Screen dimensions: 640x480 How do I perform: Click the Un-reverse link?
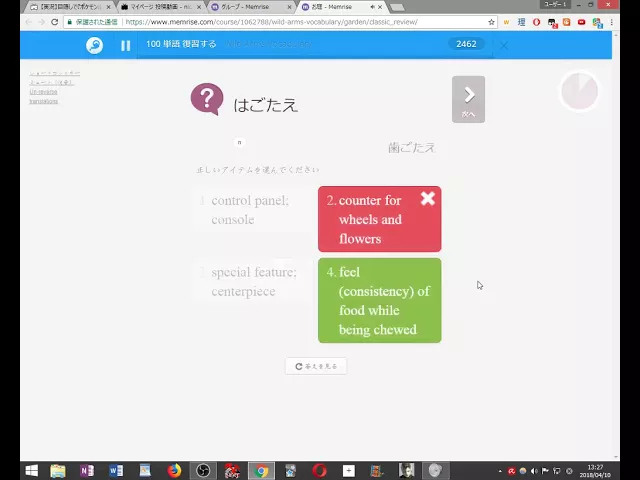click(43, 92)
